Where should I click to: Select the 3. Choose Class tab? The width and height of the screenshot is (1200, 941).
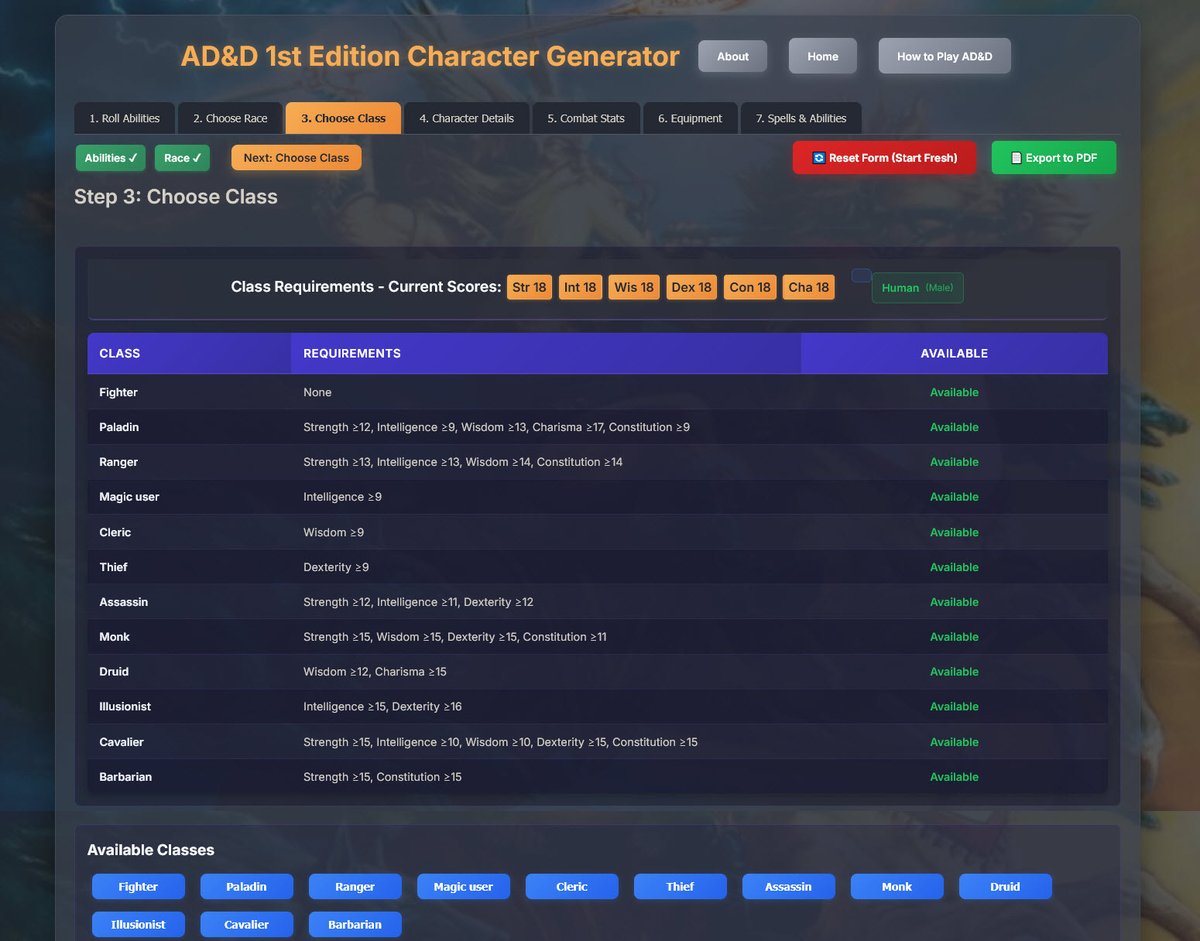pyautogui.click(x=343, y=118)
